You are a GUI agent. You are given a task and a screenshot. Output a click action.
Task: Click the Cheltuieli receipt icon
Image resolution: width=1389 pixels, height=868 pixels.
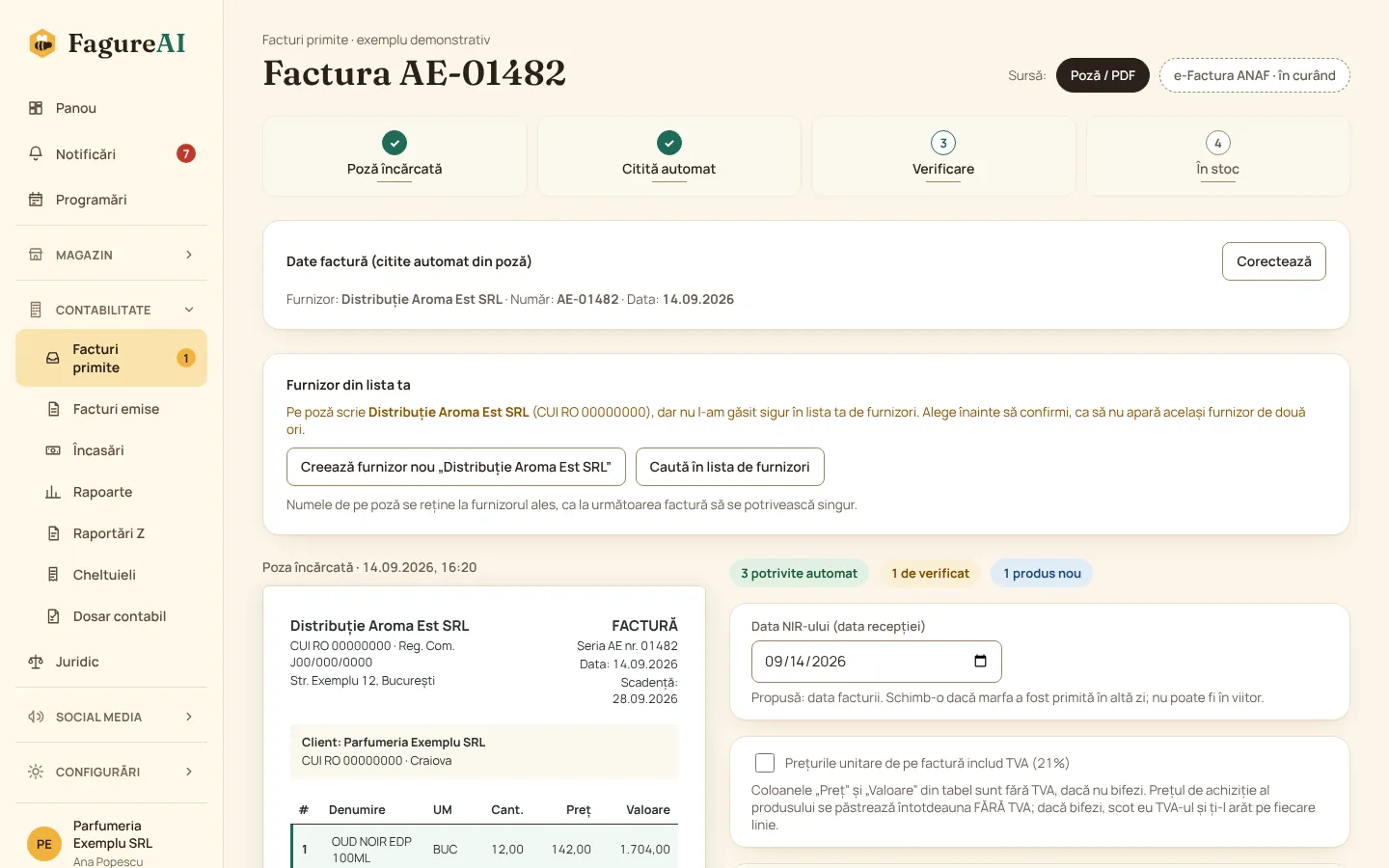(53, 575)
